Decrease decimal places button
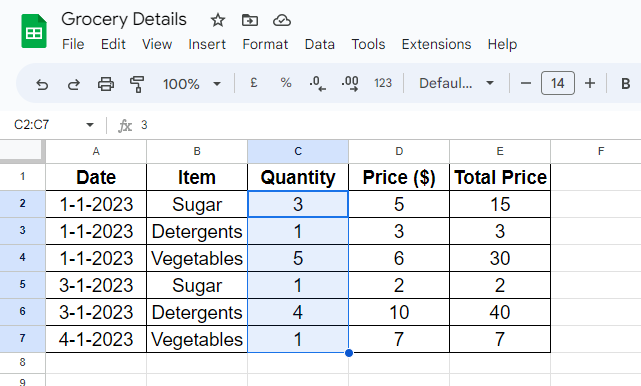The width and height of the screenshot is (641, 386). (x=317, y=83)
